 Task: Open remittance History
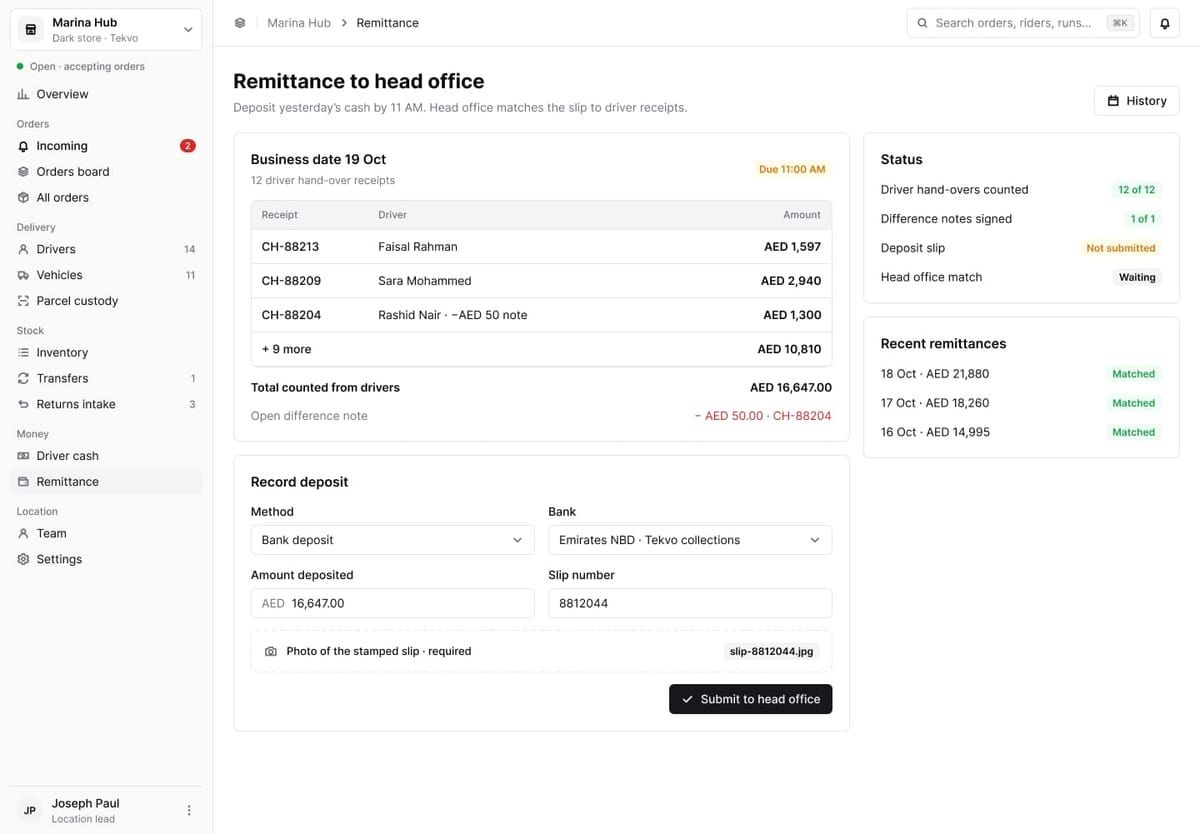click(x=1137, y=101)
